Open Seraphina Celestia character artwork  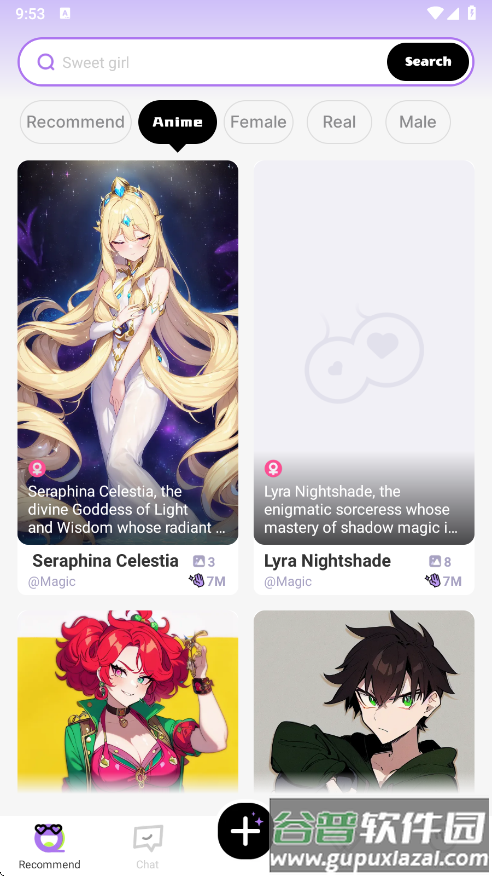[x=128, y=352]
